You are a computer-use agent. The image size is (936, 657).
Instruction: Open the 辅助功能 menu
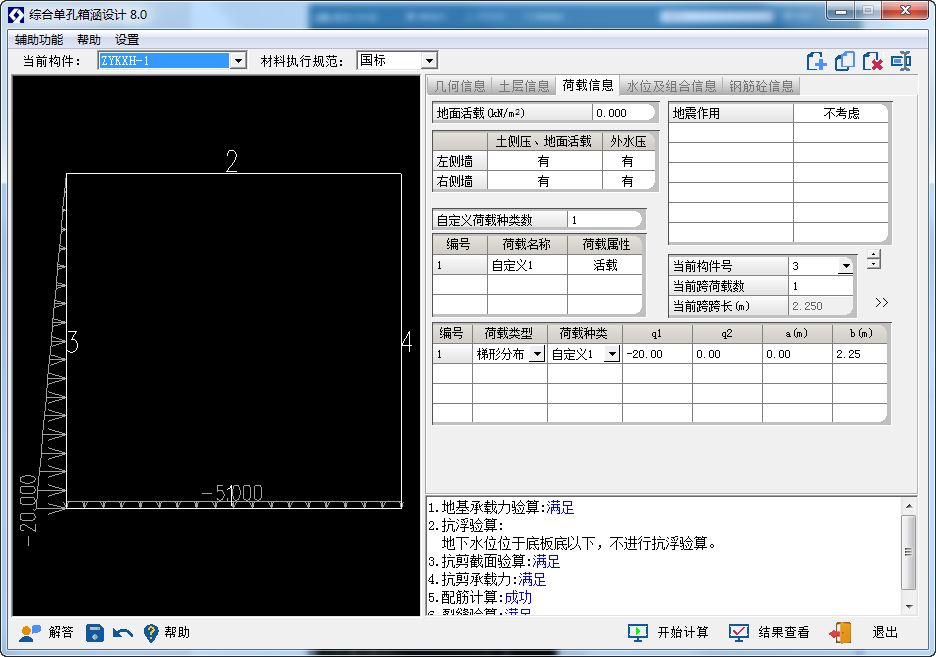pyautogui.click(x=39, y=40)
